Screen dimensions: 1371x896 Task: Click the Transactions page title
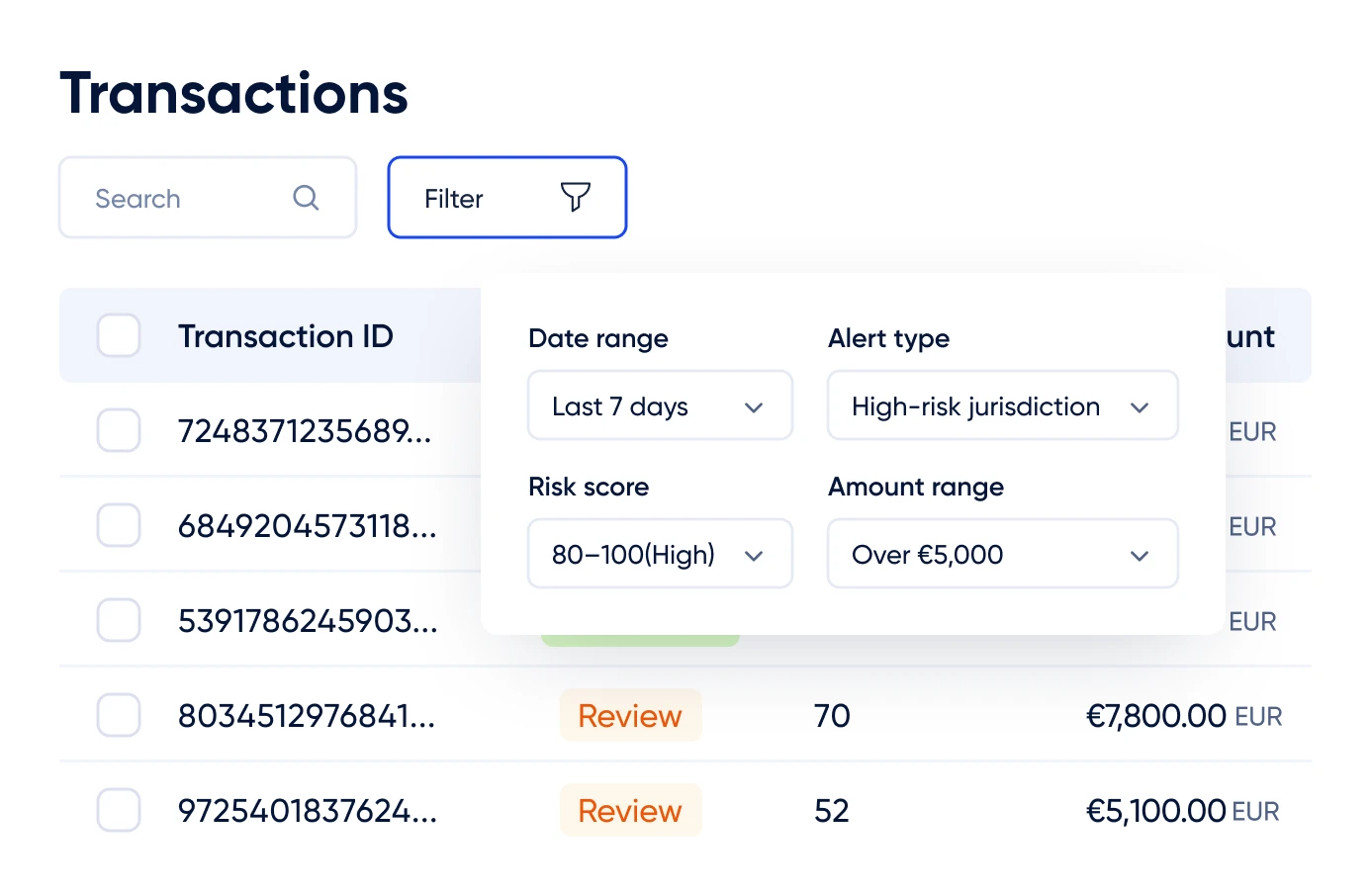[x=233, y=92]
